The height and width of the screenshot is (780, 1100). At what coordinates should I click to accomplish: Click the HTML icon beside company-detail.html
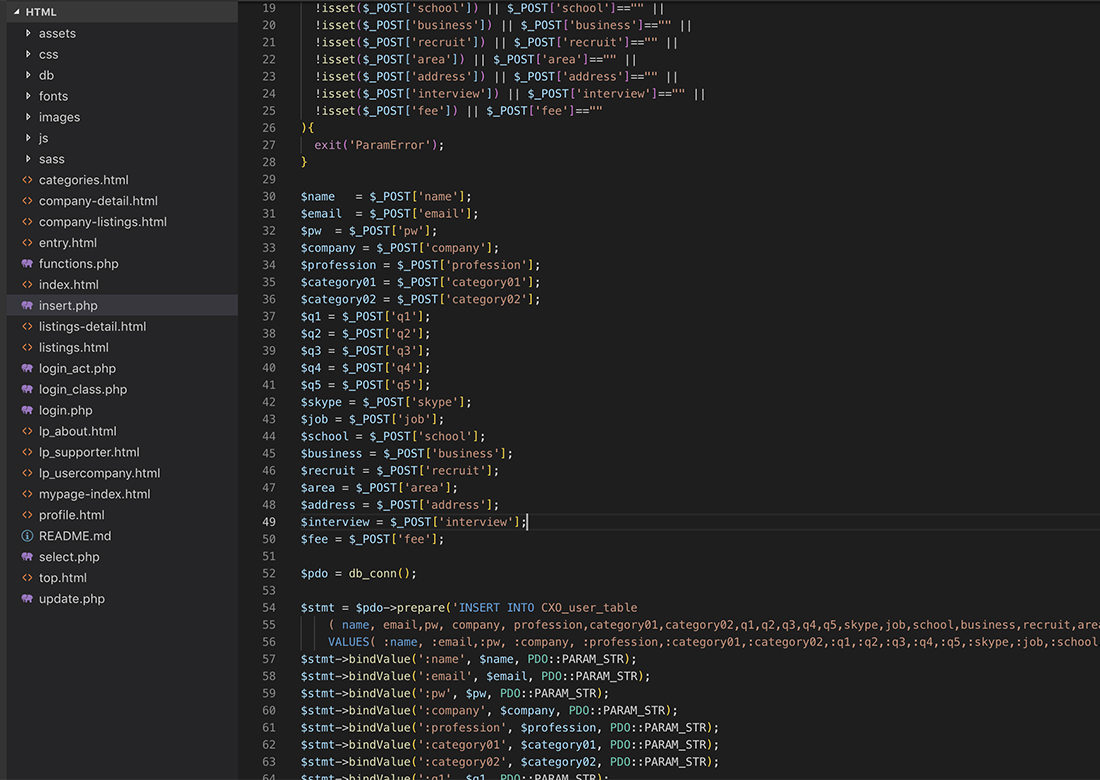point(27,201)
